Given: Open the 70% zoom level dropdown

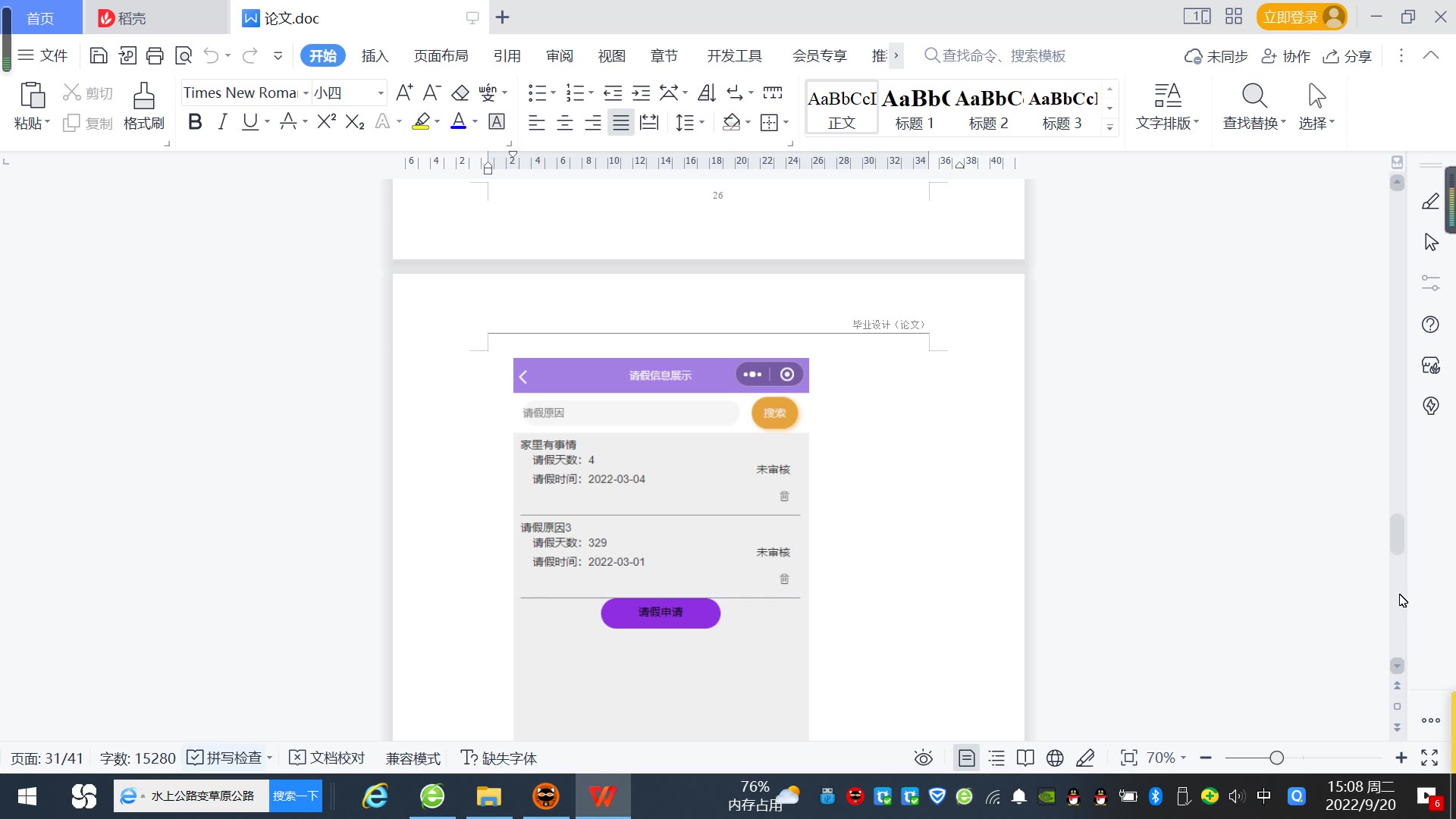Looking at the screenshot, I should (1166, 758).
